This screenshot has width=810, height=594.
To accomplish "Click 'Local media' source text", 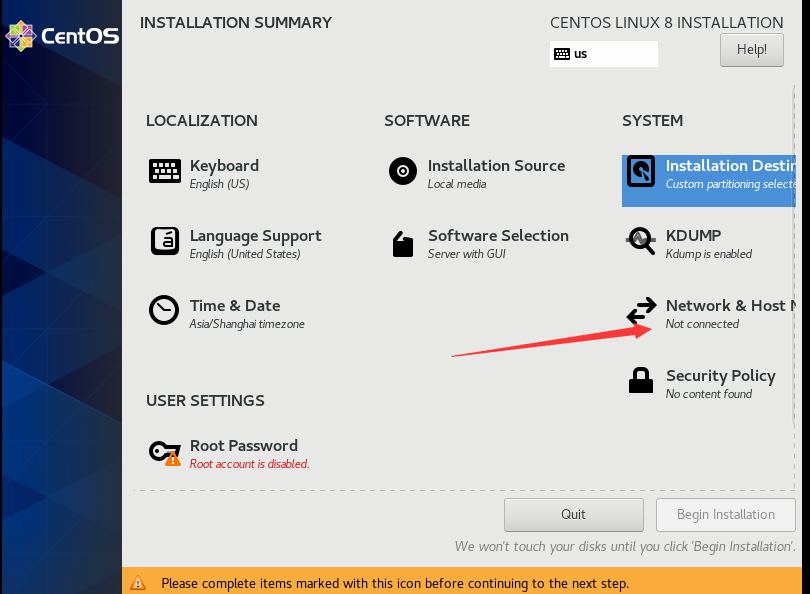I will (457, 184).
